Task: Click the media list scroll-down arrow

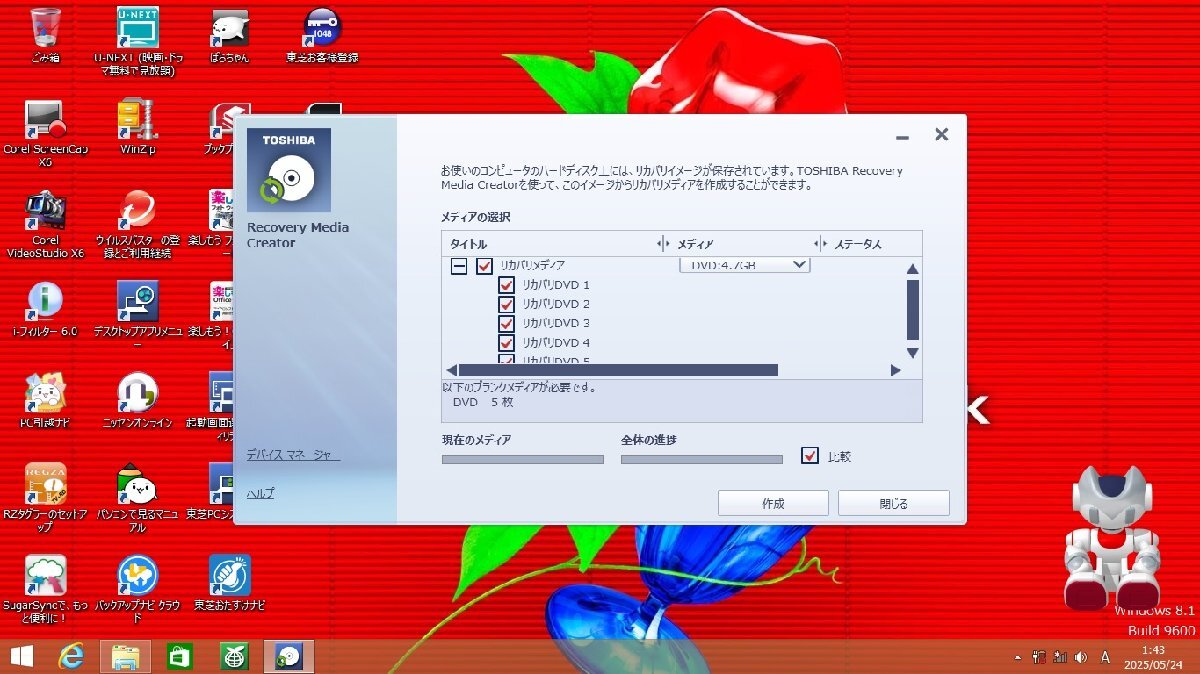Action: click(912, 352)
